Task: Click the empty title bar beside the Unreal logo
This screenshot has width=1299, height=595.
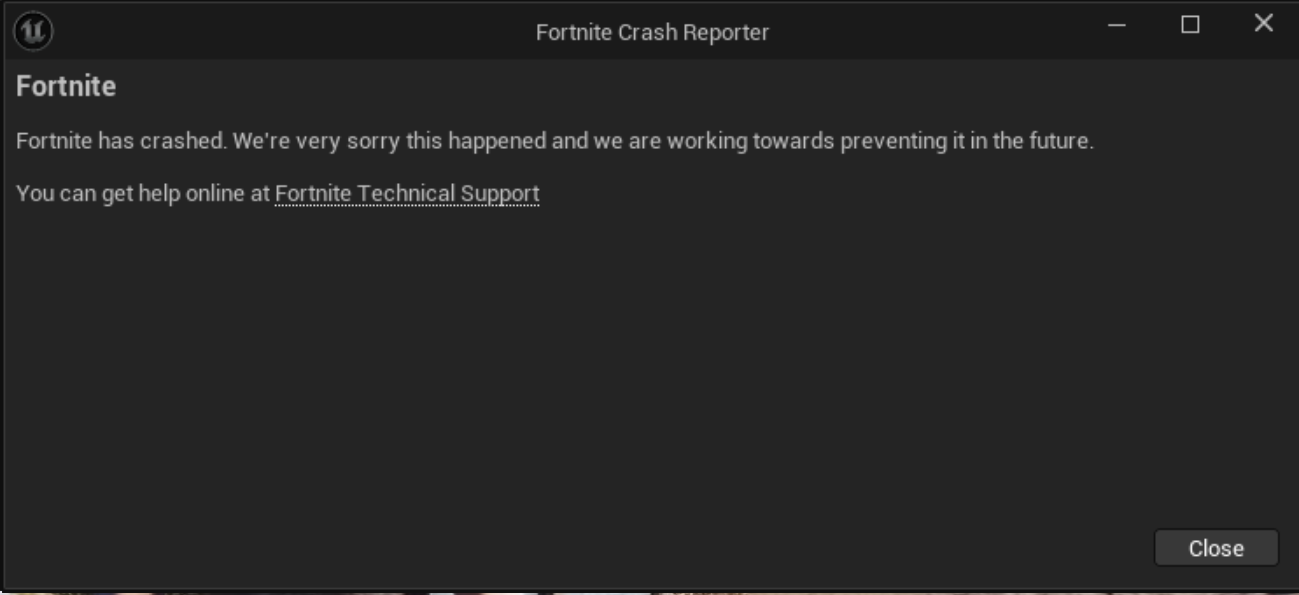Action: [x=290, y=31]
